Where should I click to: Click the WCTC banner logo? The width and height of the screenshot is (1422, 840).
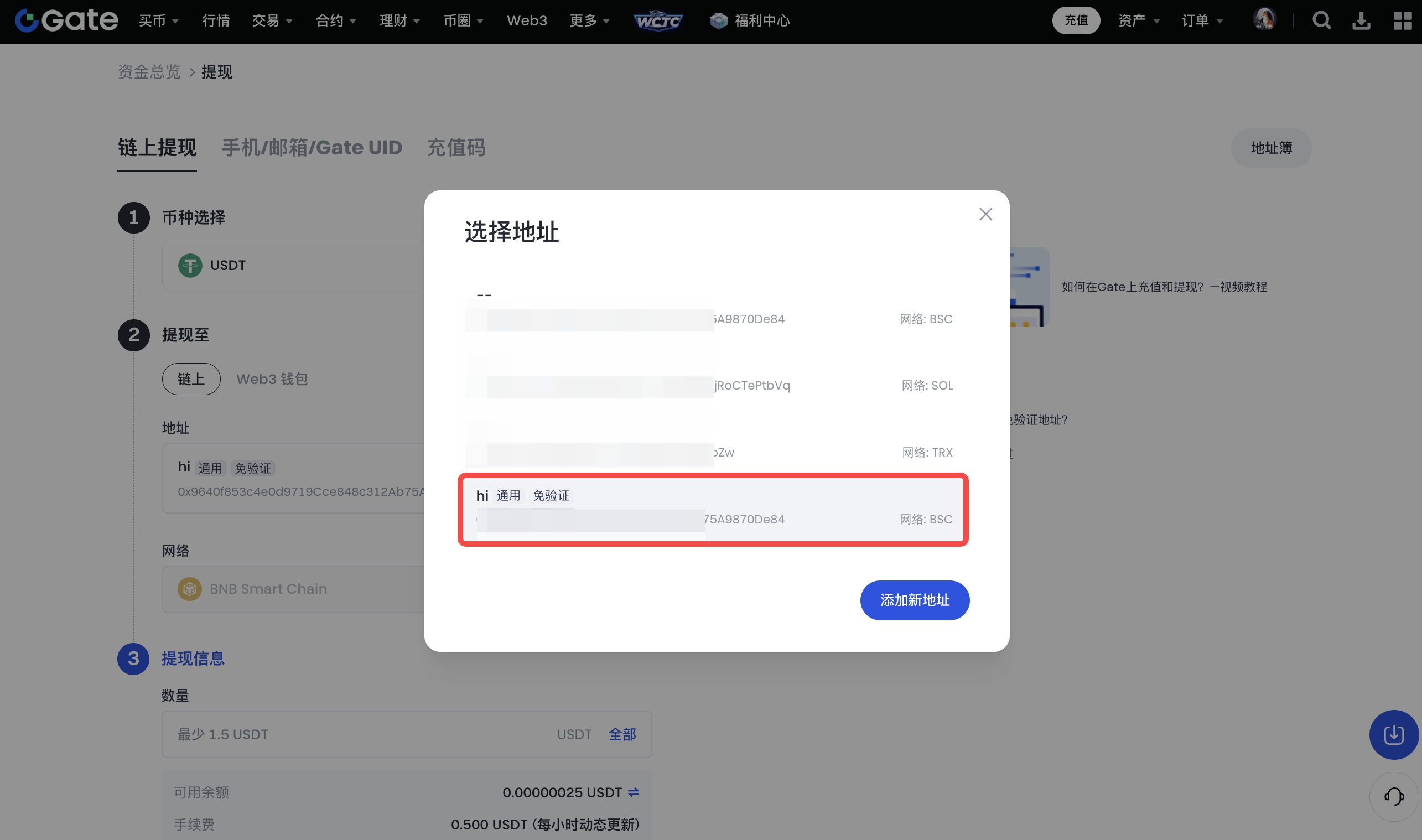pos(658,21)
